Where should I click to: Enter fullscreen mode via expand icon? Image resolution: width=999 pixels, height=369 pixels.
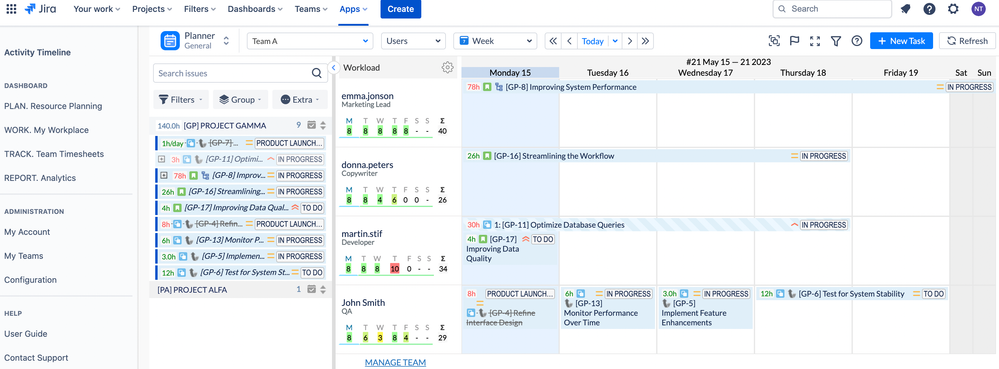click(815, 41)
